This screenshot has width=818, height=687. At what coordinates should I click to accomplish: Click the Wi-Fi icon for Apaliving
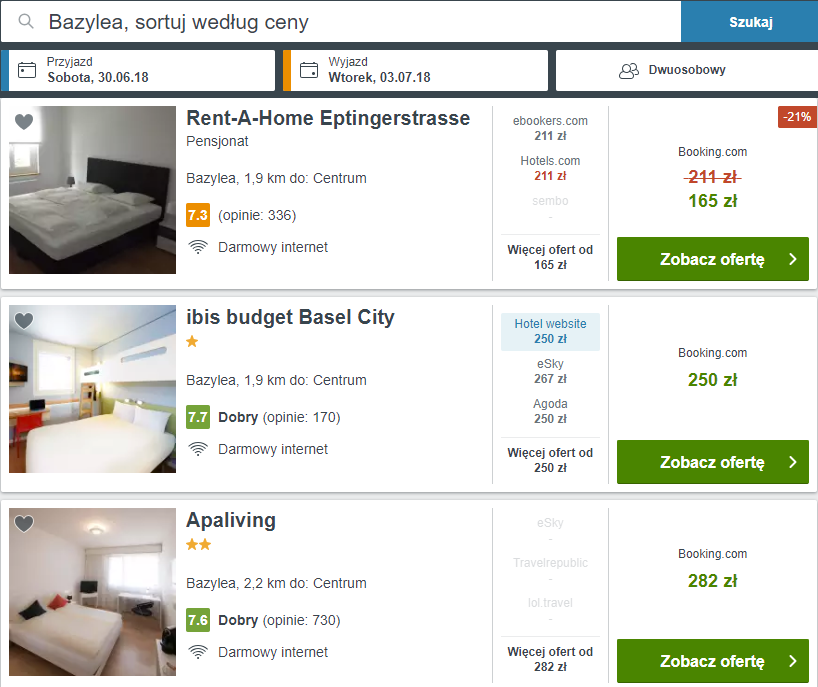198,652
